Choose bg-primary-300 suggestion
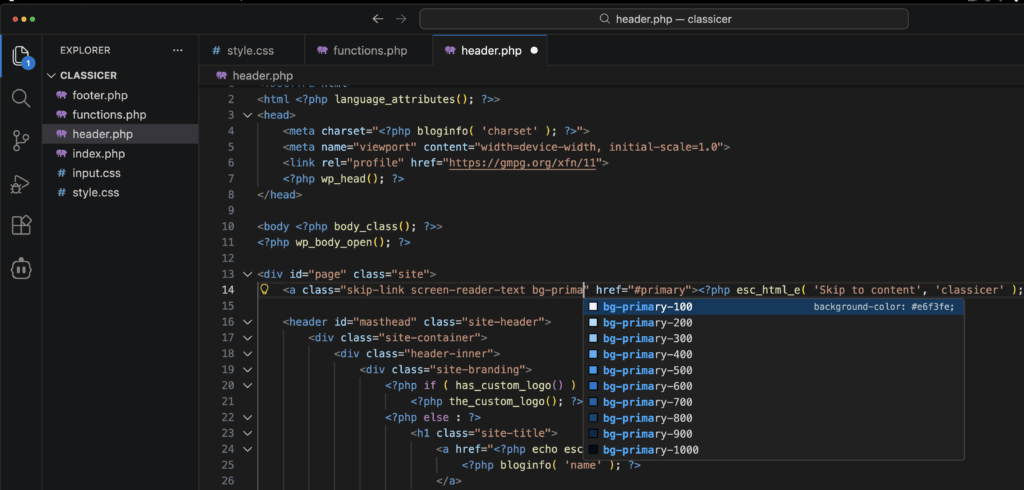The height and width of the screenshot is (490, 1024). (773, 338)
